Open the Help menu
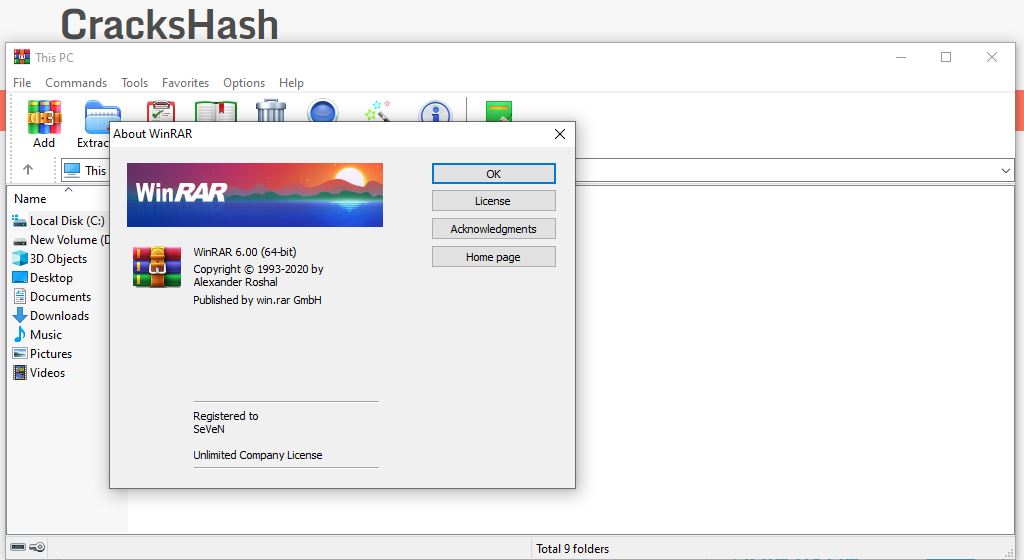This screenshot has height=560, width=1024. point(291,83)
